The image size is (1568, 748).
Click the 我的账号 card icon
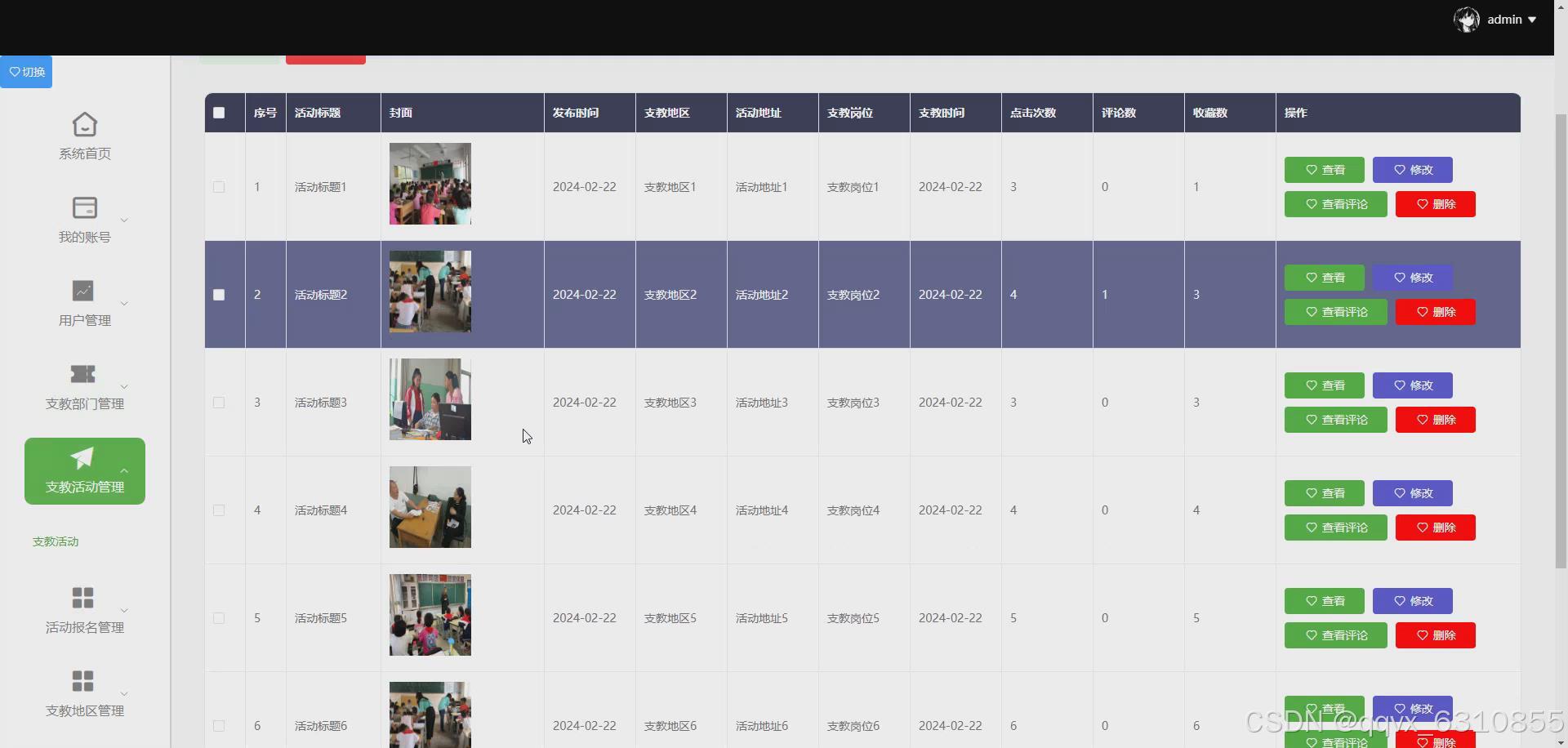tap(85, 207)
